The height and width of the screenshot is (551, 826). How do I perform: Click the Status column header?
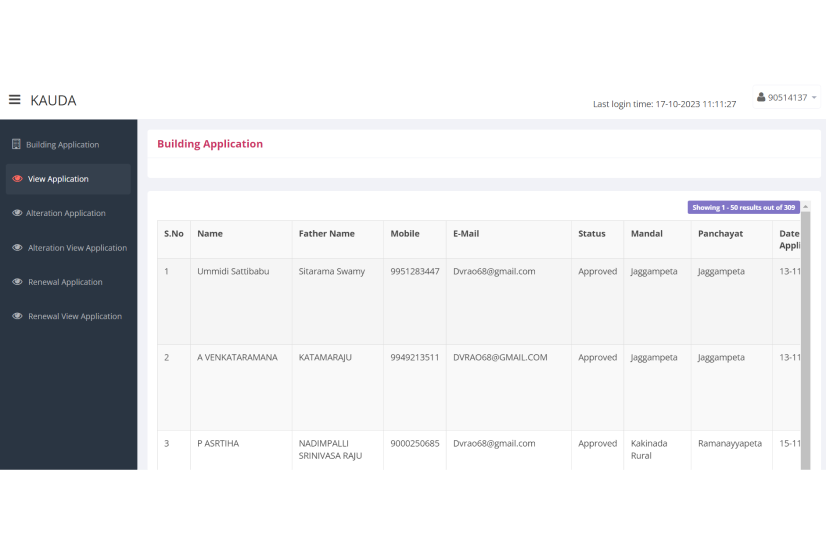(x=591, y=234)
